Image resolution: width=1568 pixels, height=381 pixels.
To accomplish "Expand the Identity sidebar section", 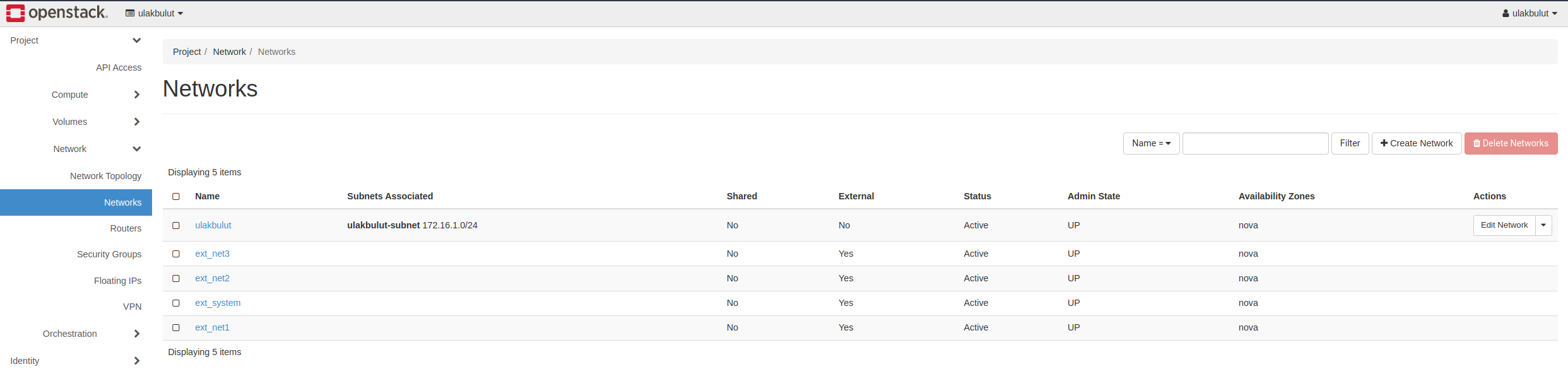I will pyautogui.click(x=76, y=361).
